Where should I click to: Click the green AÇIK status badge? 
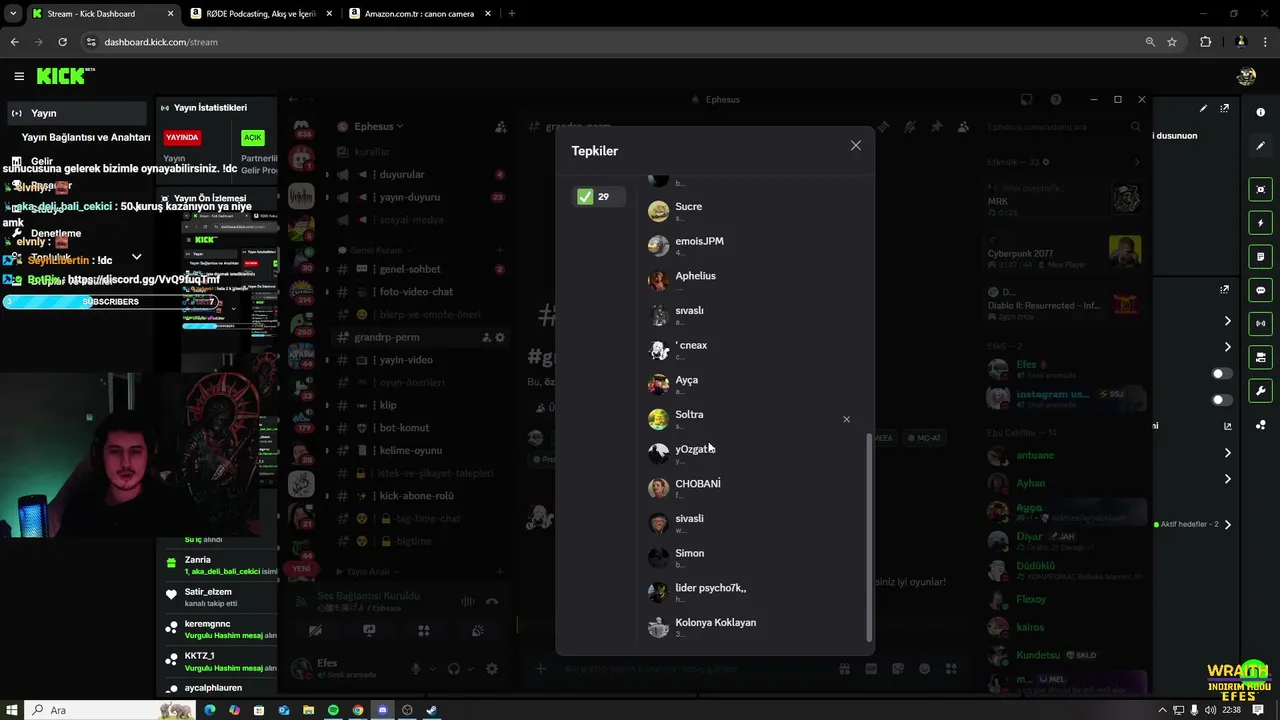252,137
